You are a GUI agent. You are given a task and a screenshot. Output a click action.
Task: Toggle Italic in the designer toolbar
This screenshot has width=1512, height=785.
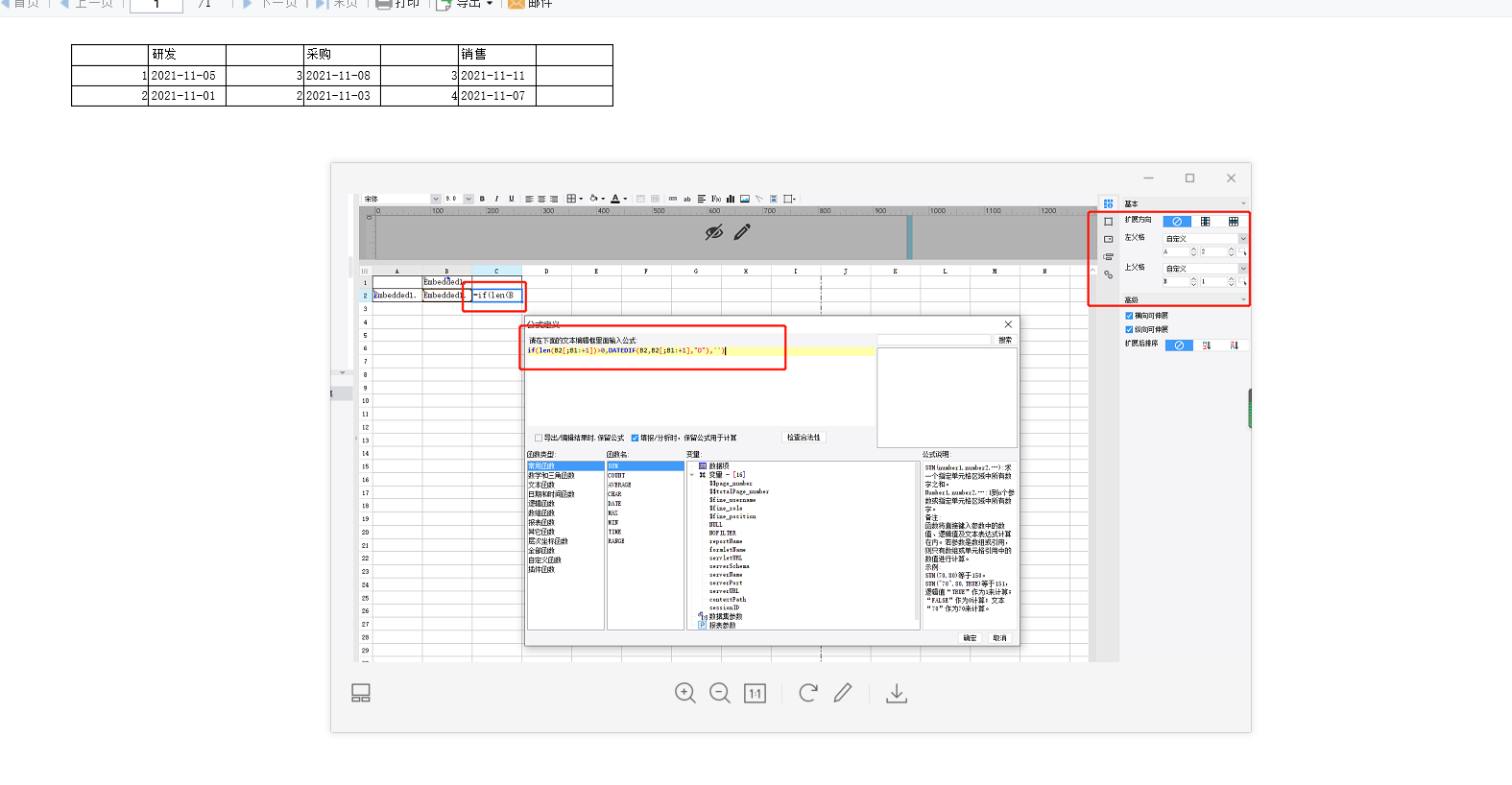[x=496, y=199]
